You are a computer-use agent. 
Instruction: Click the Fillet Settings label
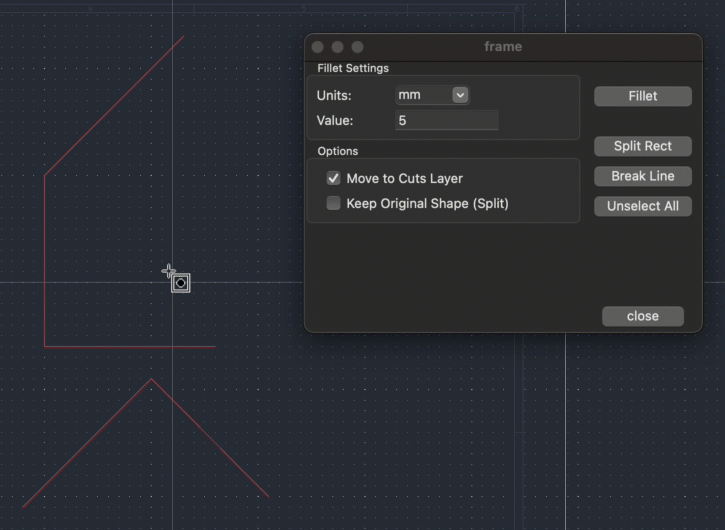tap(353, 68)
